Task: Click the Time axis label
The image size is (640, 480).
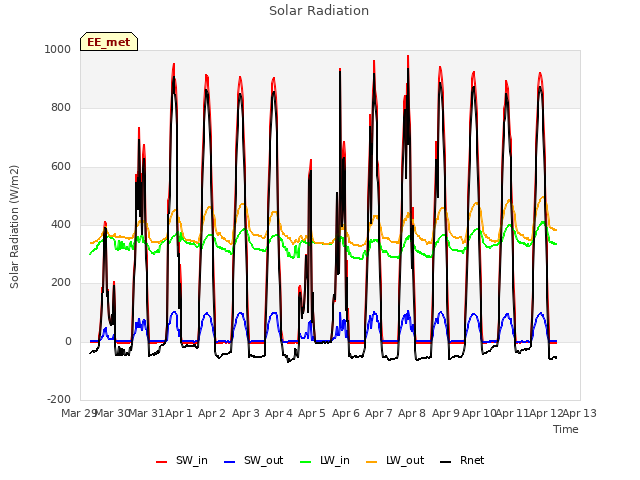Action: 566,429
